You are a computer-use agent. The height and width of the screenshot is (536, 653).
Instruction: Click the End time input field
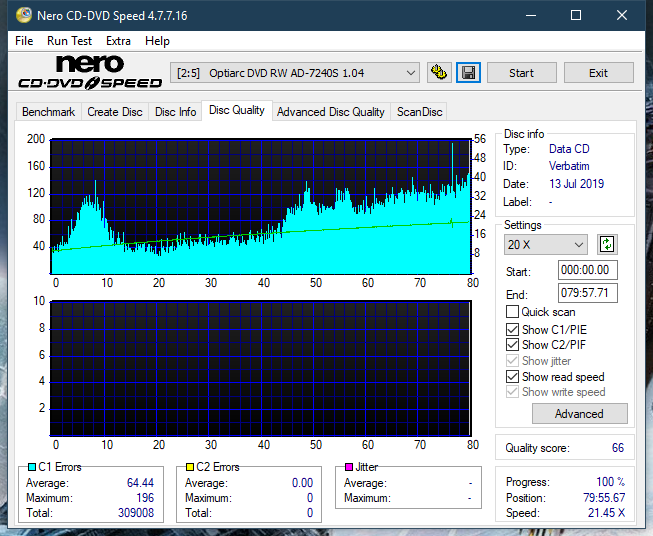coord(587,293)
